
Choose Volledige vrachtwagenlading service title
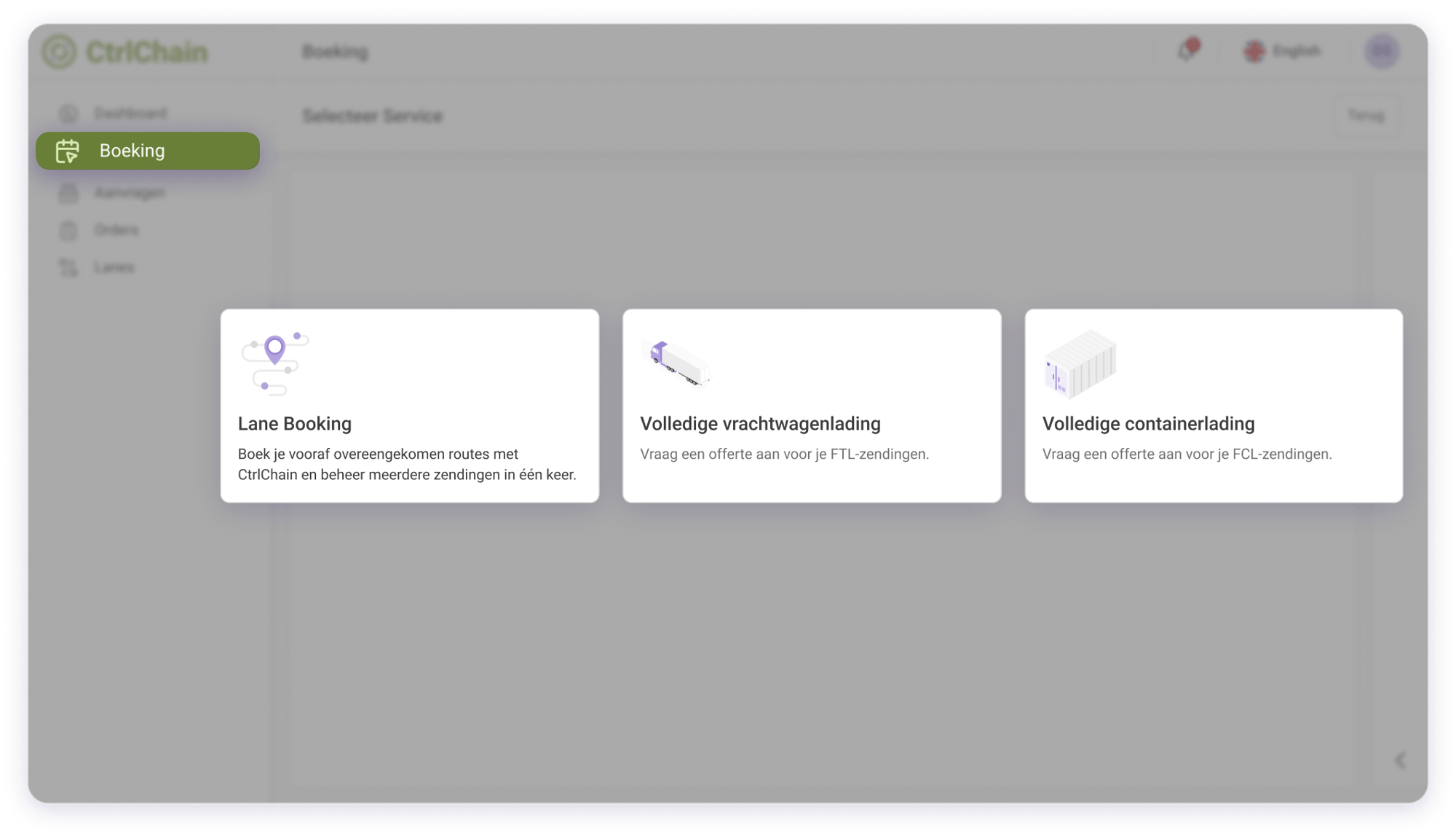[760, 424]
